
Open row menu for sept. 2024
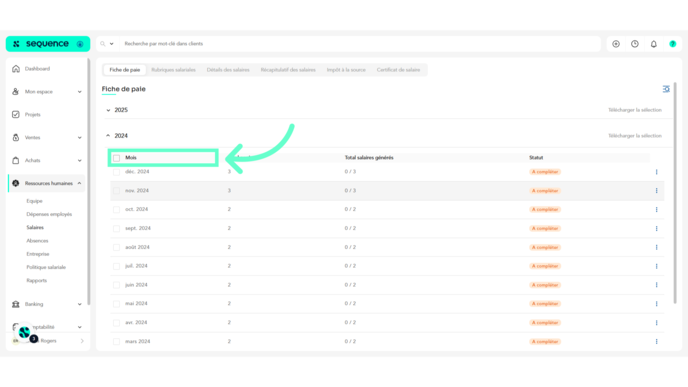pos(656,229)
